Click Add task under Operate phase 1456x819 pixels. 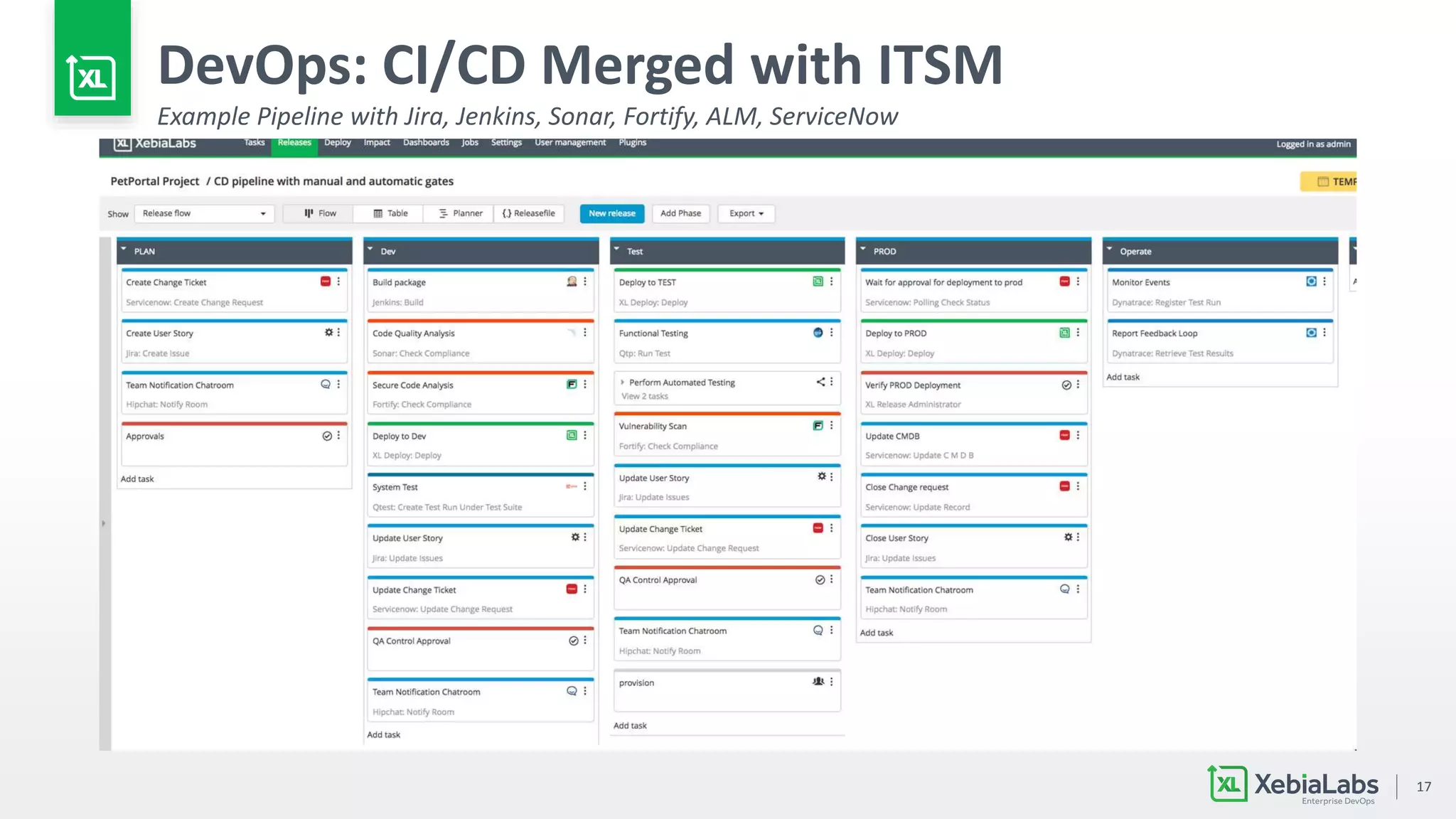(1123, 378)
